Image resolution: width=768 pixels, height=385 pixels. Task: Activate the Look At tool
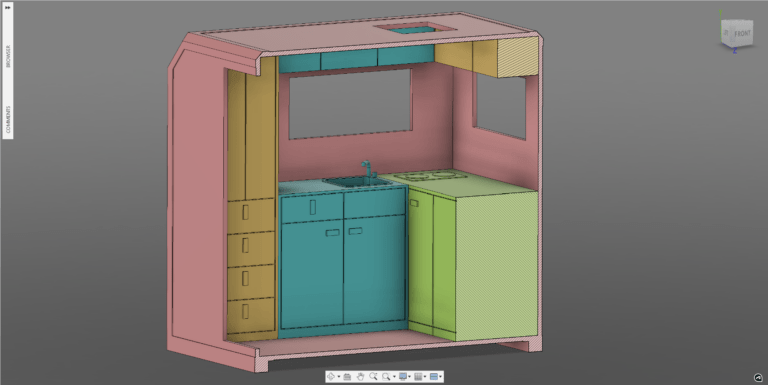point(347,377)
